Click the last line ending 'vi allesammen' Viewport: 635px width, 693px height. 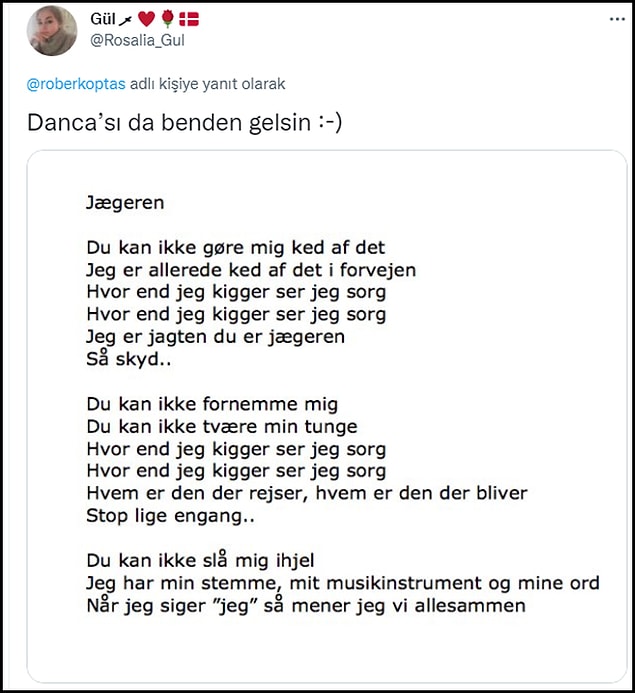click(306, 605)
